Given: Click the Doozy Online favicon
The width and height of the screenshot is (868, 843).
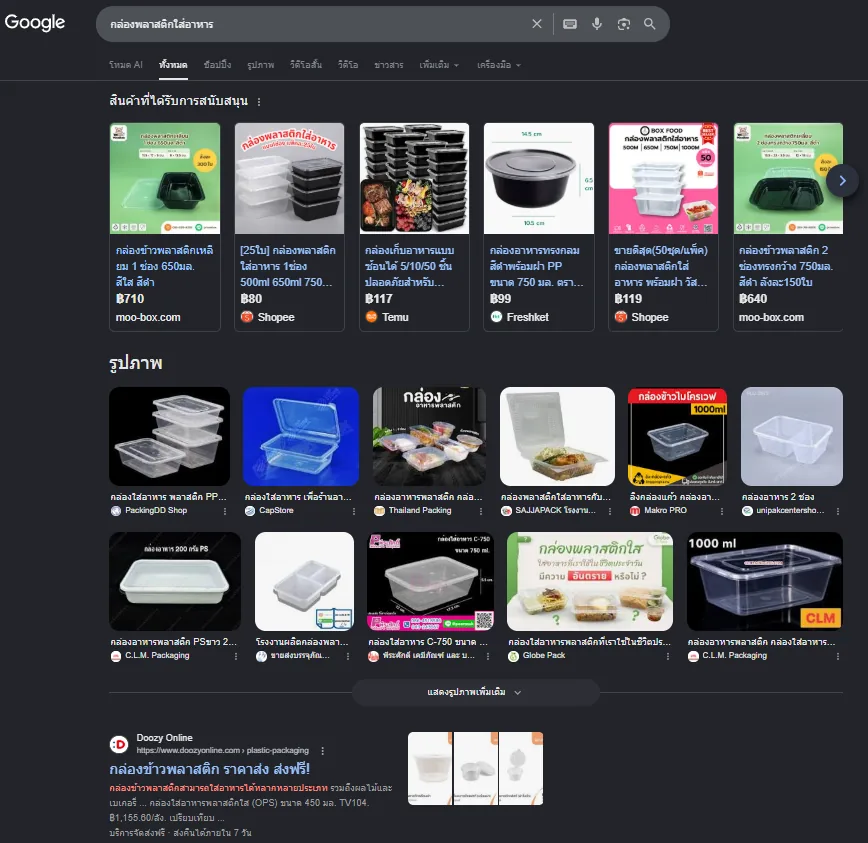Looking at the screenshot, I should (119, 744).
